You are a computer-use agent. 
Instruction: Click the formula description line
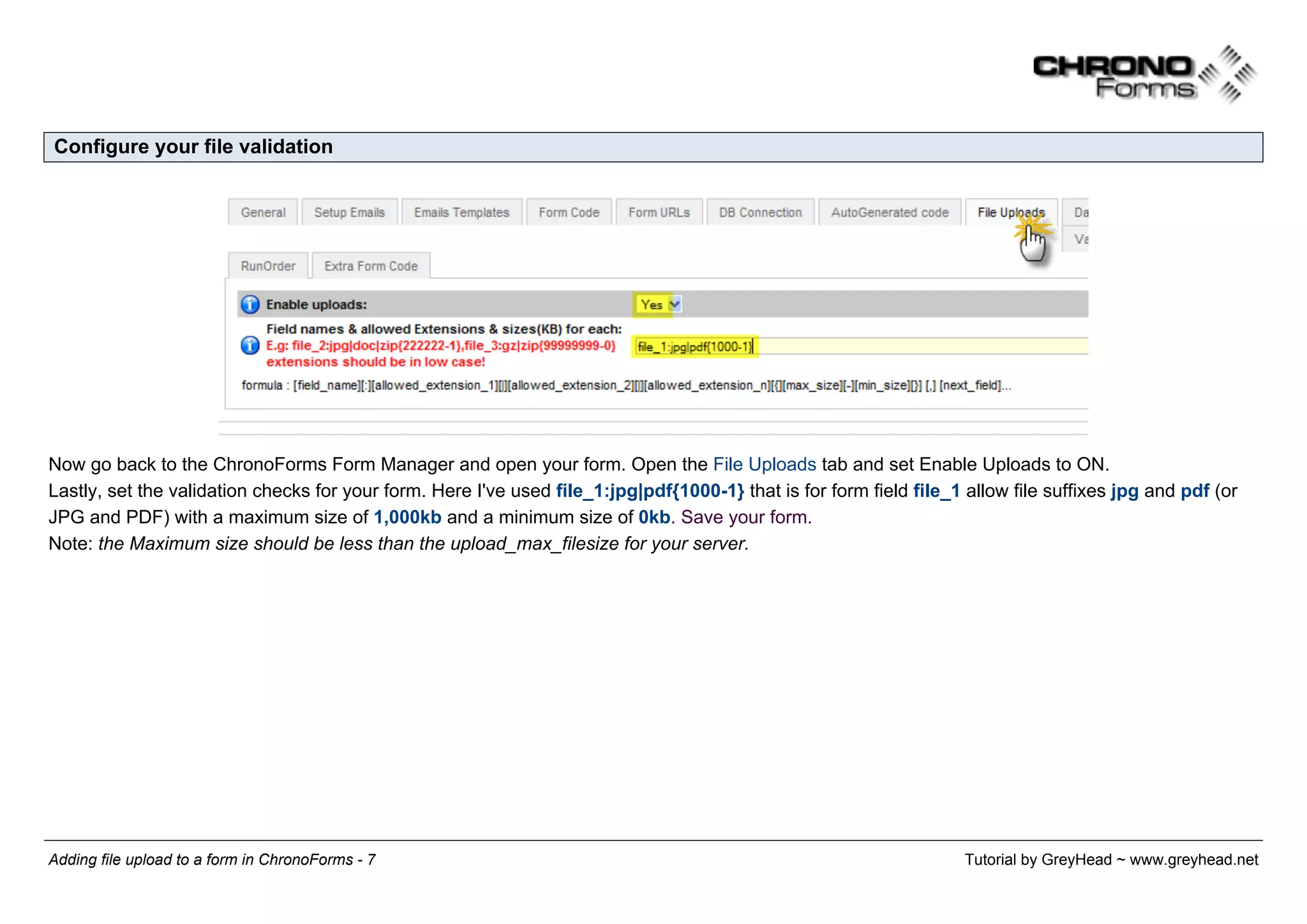point(626,385)
